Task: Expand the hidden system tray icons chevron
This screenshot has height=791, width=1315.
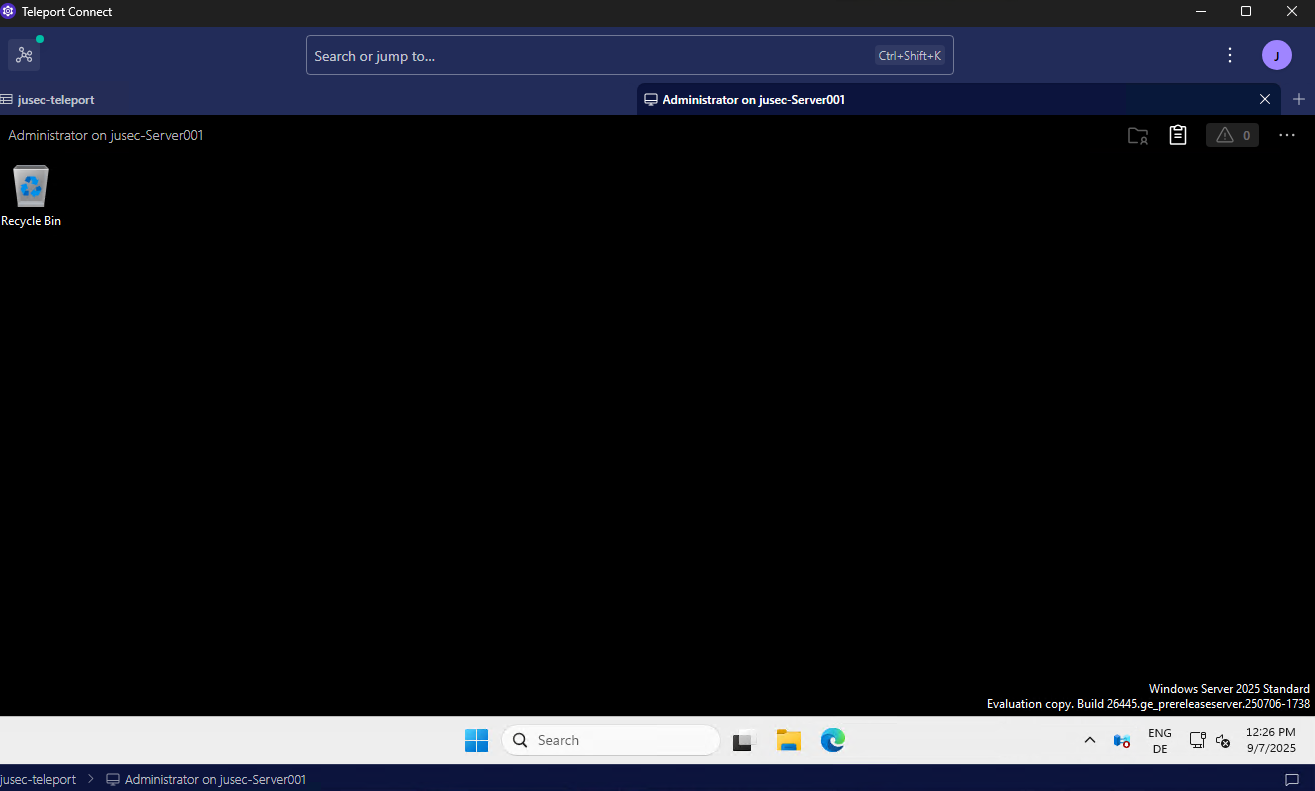Action: (x=1090, y=740)
